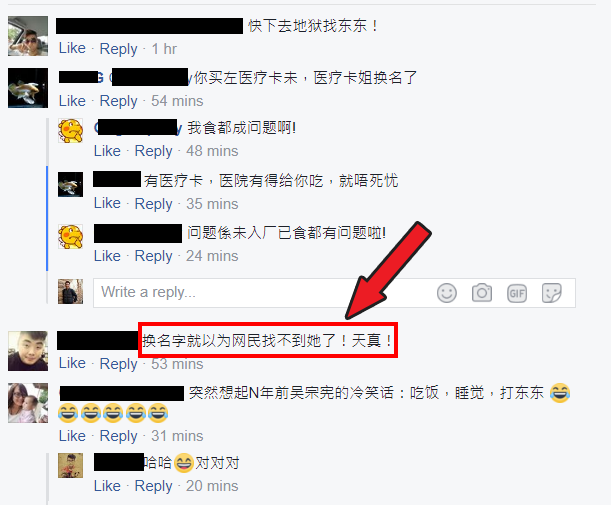The width and height of the screenshot is (611, 505).
Task: Reply to the comment posted 31 mins ago
Action: coord(118,436)
